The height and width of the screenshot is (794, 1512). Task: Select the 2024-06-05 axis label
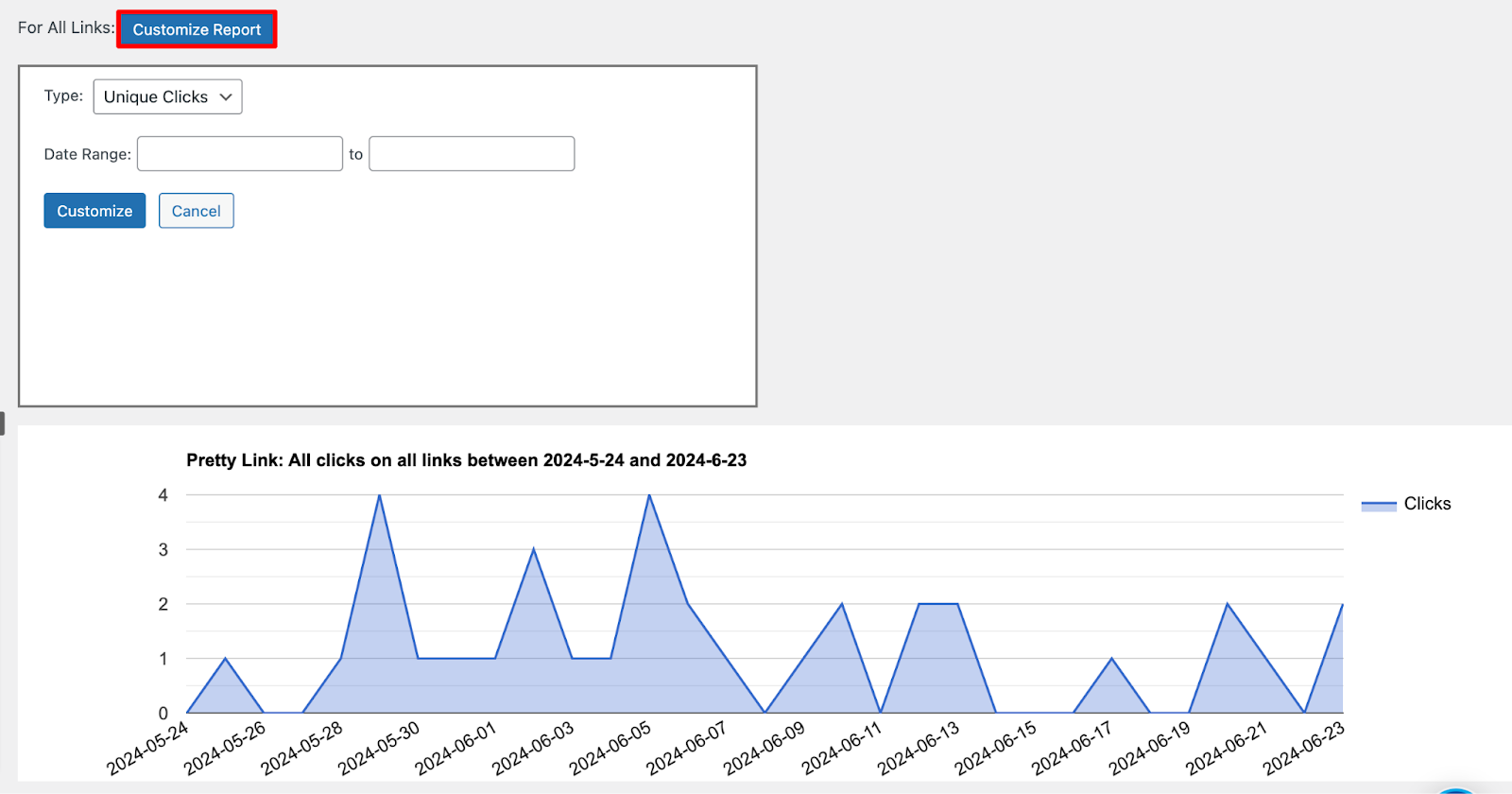(610, 749)
